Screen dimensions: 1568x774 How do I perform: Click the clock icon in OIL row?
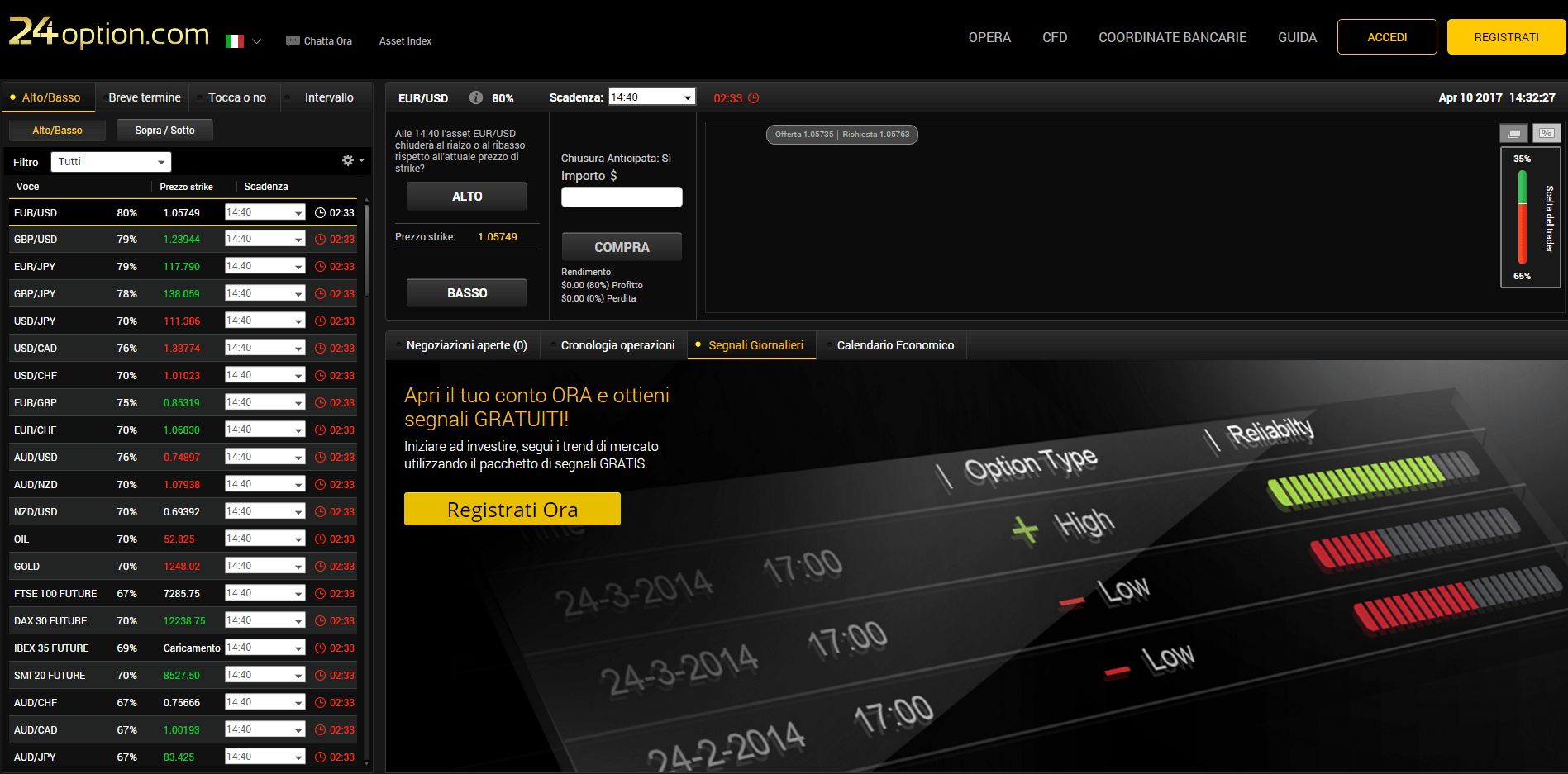click(321, 539)
